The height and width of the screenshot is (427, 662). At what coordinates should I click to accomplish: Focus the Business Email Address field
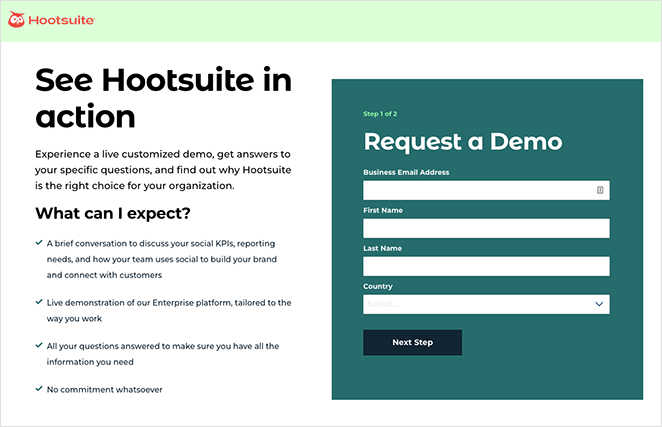coord(486,190)
